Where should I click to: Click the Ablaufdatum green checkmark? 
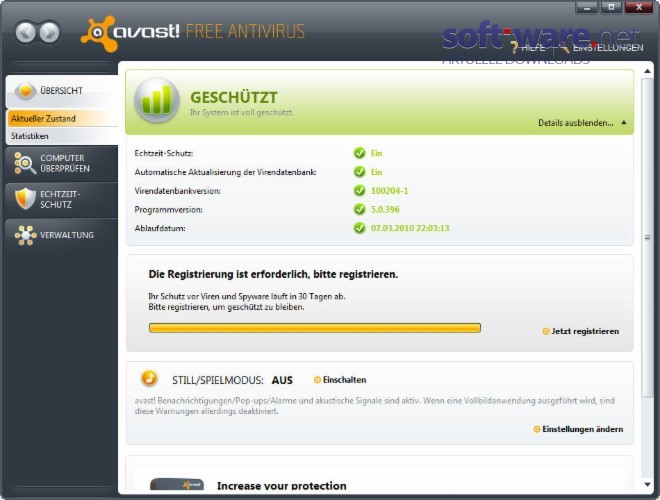point(359,228)
